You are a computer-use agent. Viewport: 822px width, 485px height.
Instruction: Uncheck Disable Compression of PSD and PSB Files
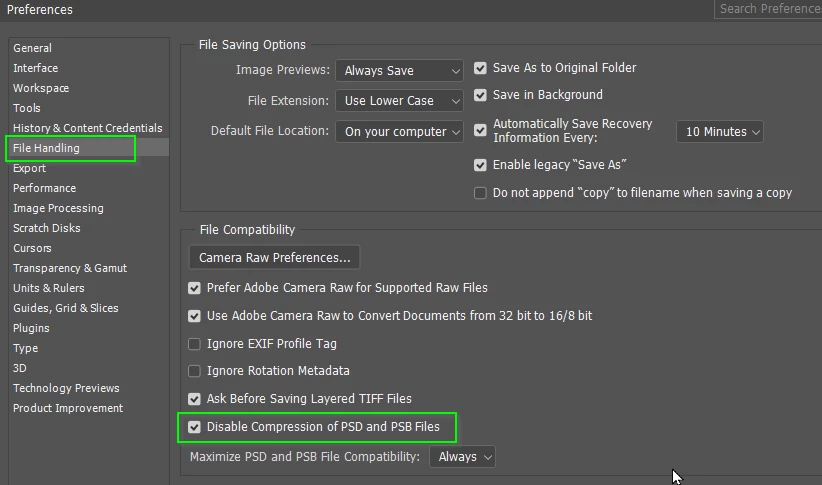(194, 427)
